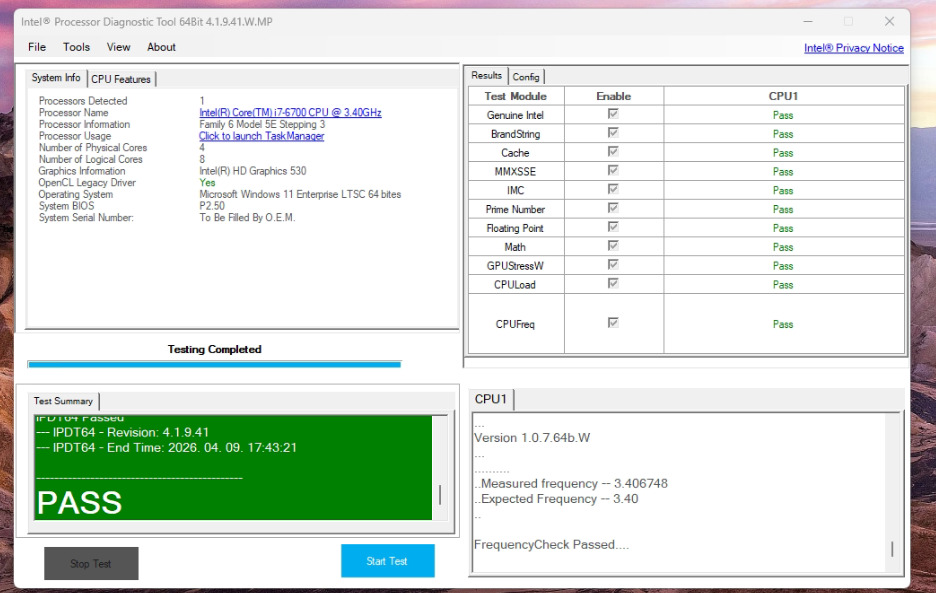Click the 'Intel(R) HD Graphics 530' value
This screenshot has width=936, height=593.
point(253,171)
